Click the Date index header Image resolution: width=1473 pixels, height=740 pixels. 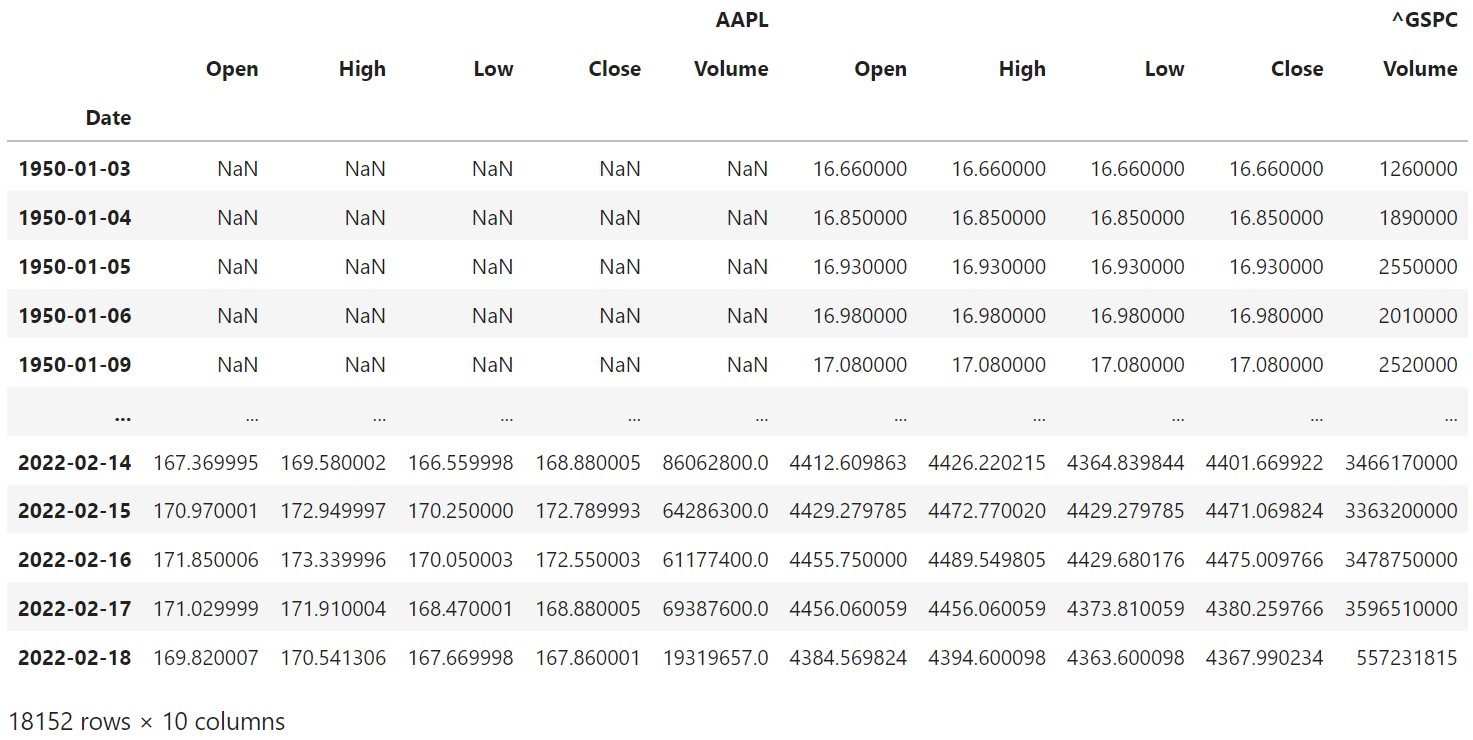(108, 118)
